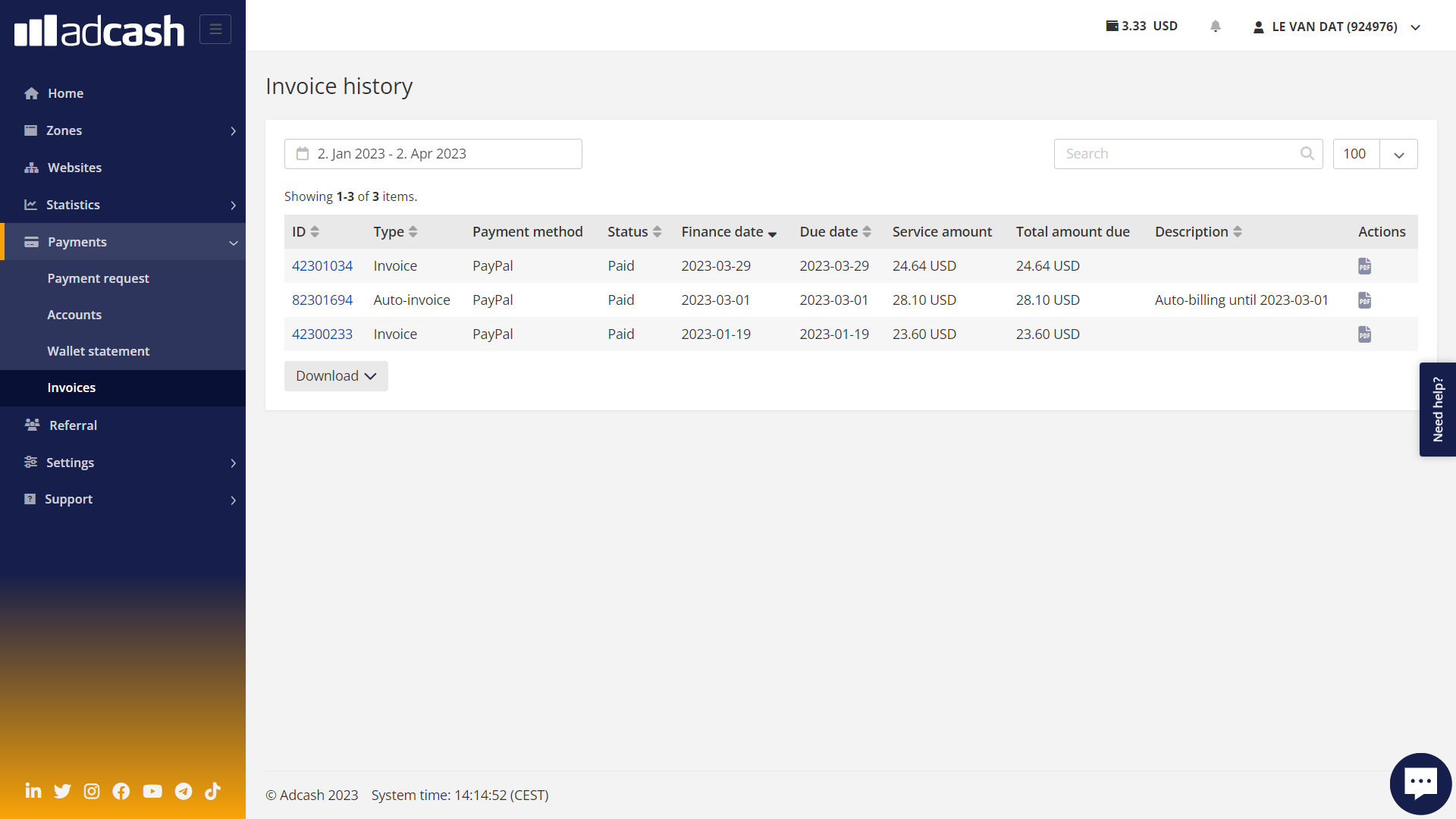Click the search magnifier icon
The image size is (1456, 819).
click(x=1307, y=154)
